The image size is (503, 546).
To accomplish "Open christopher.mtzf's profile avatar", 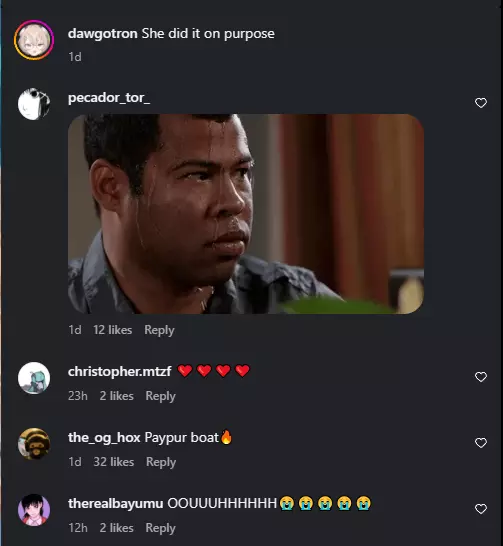I will pos(34,378).
